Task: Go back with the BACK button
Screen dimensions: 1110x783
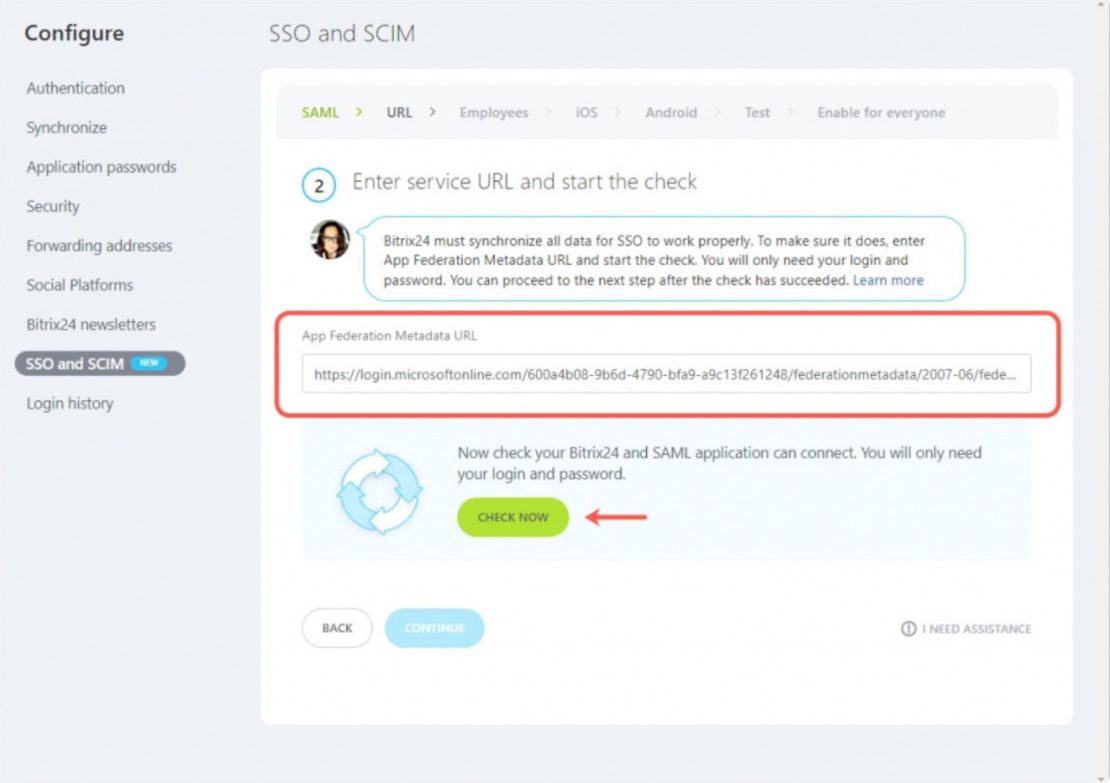Action: (x=337, y=628)
